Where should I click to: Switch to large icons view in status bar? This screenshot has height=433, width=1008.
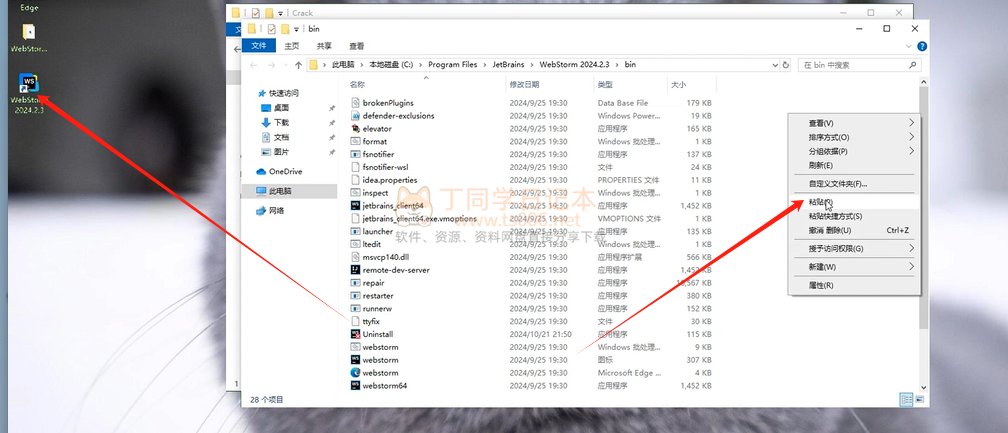pos(919,400)
